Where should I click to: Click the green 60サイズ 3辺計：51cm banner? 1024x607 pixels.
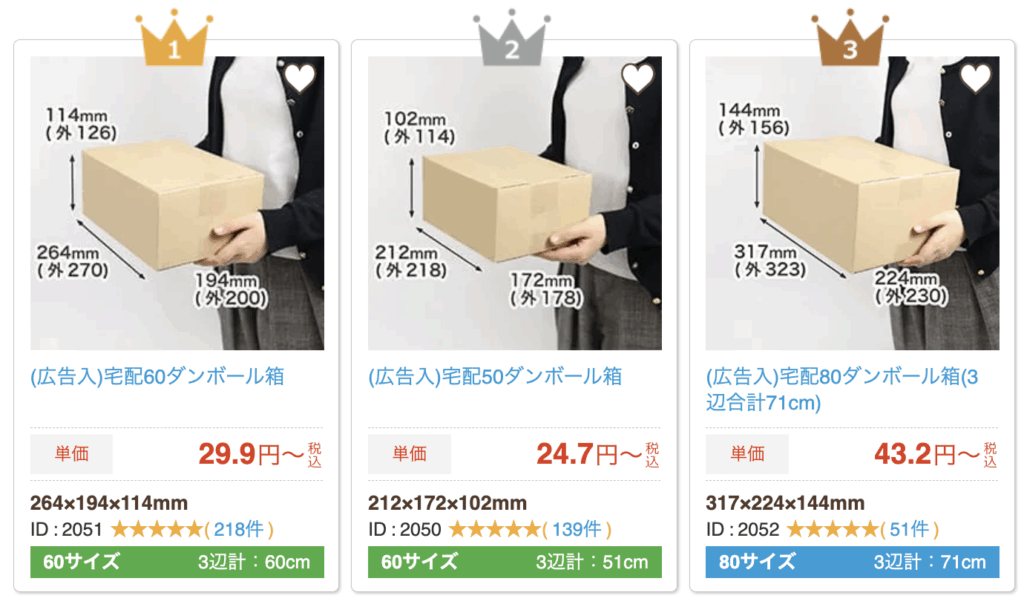515,562
